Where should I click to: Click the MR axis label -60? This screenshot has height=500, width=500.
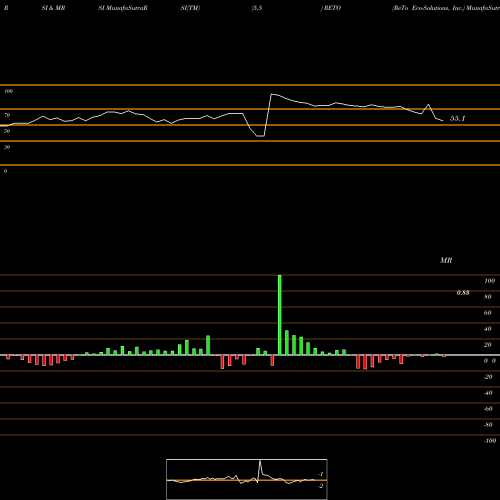(488, 409)
